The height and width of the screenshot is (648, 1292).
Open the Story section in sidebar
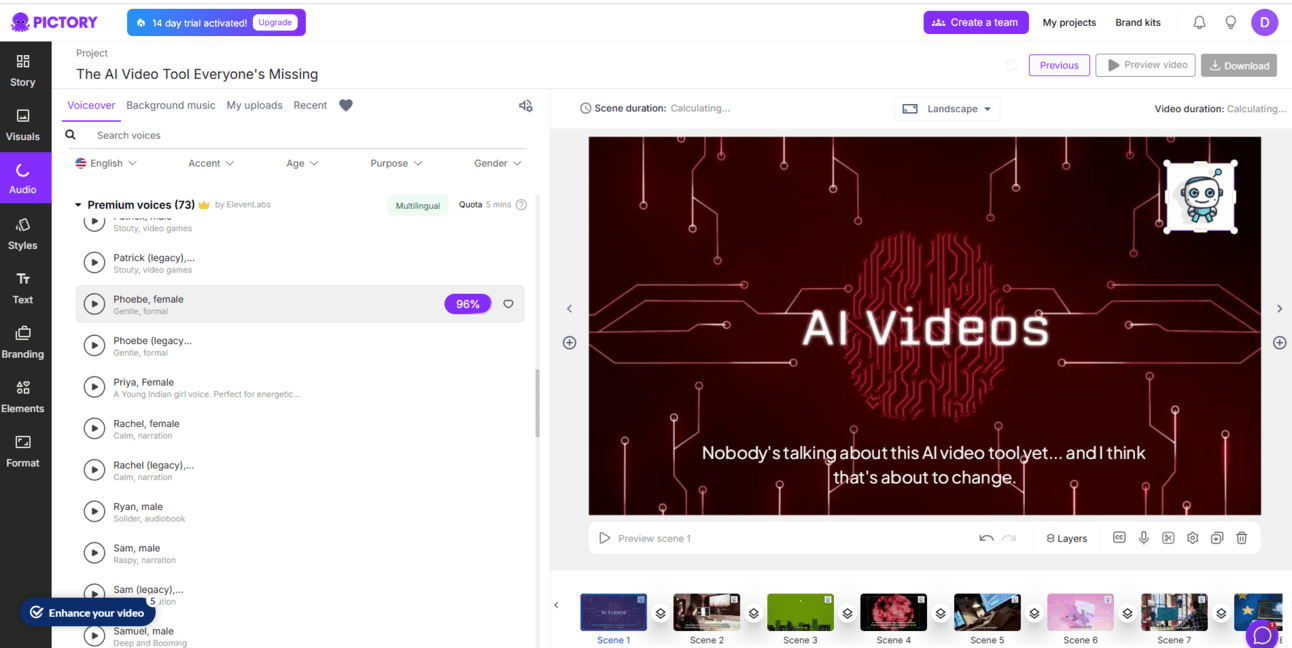pyautogui.click(x=23, y=70)
